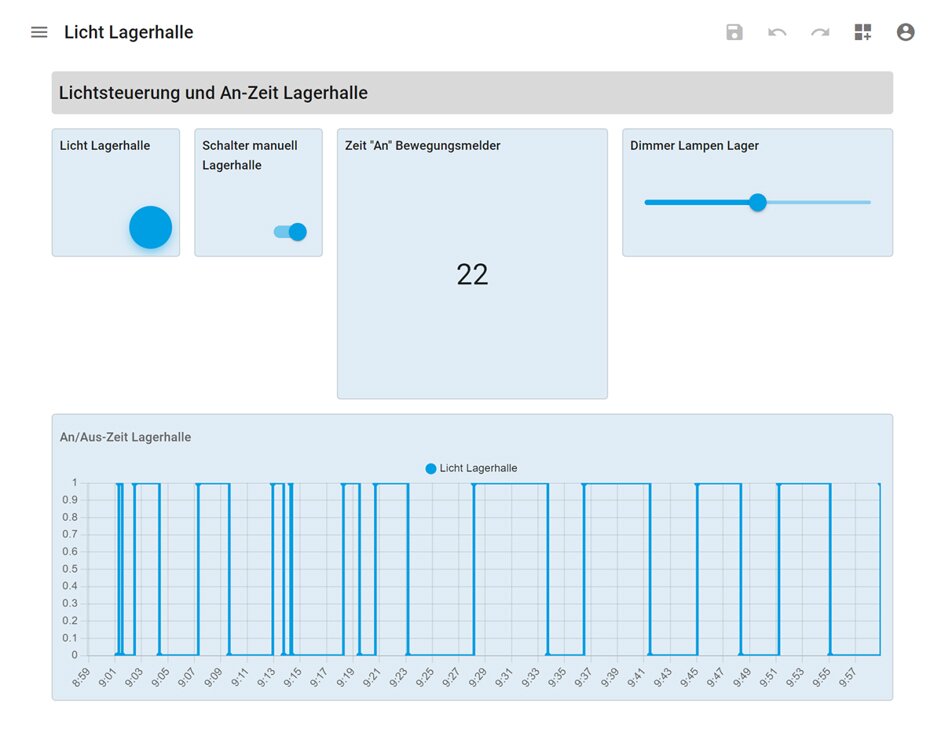This screenshot has height=740, width=945.
Task: Click the Lichtsteuerung und An-Zeit Lagerhalle header
Action: point(213,93)
